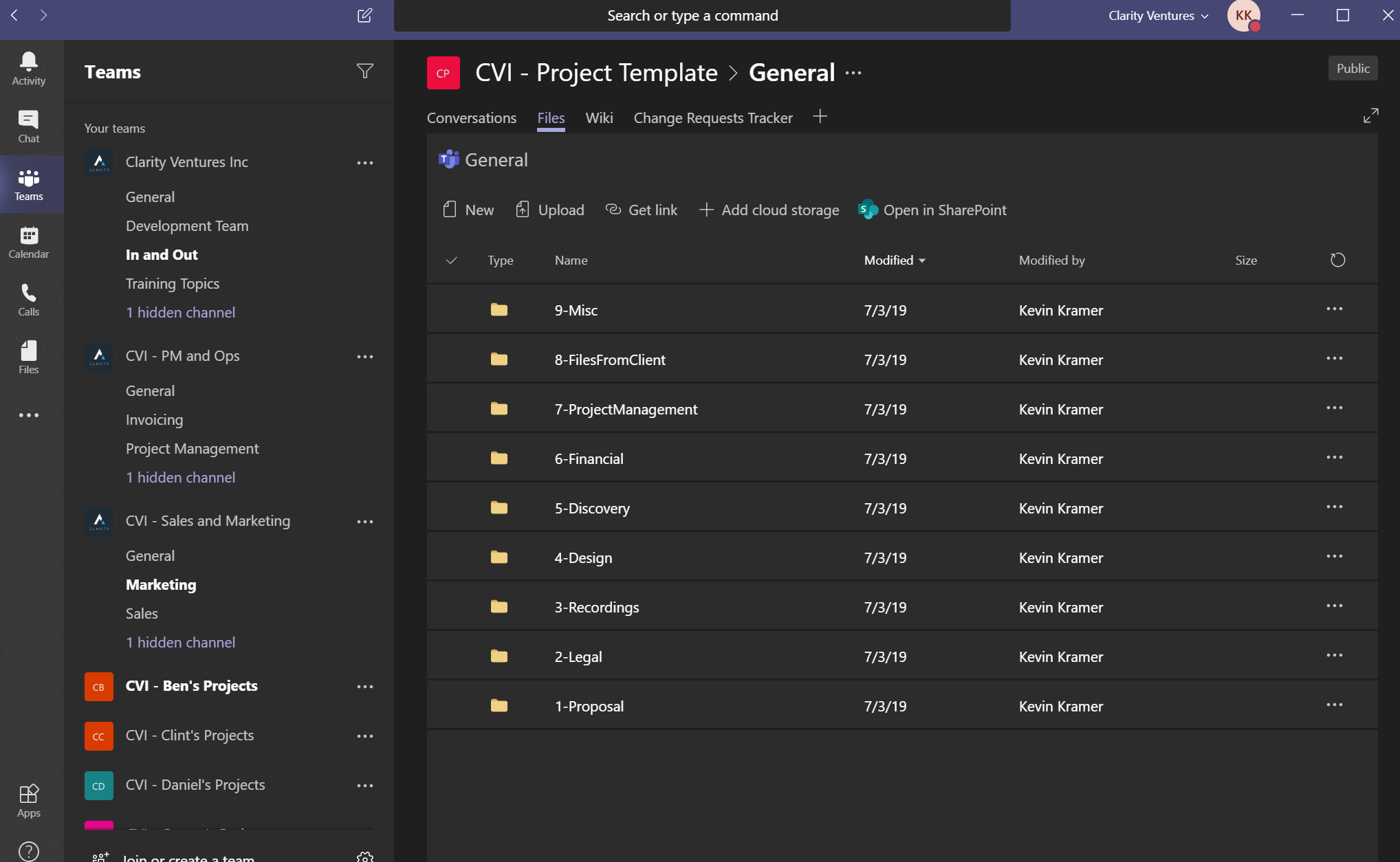The width and height of the screenshot is (1400, 862).
Task: Open the Development Team channel
Action: tap(187, 225)
